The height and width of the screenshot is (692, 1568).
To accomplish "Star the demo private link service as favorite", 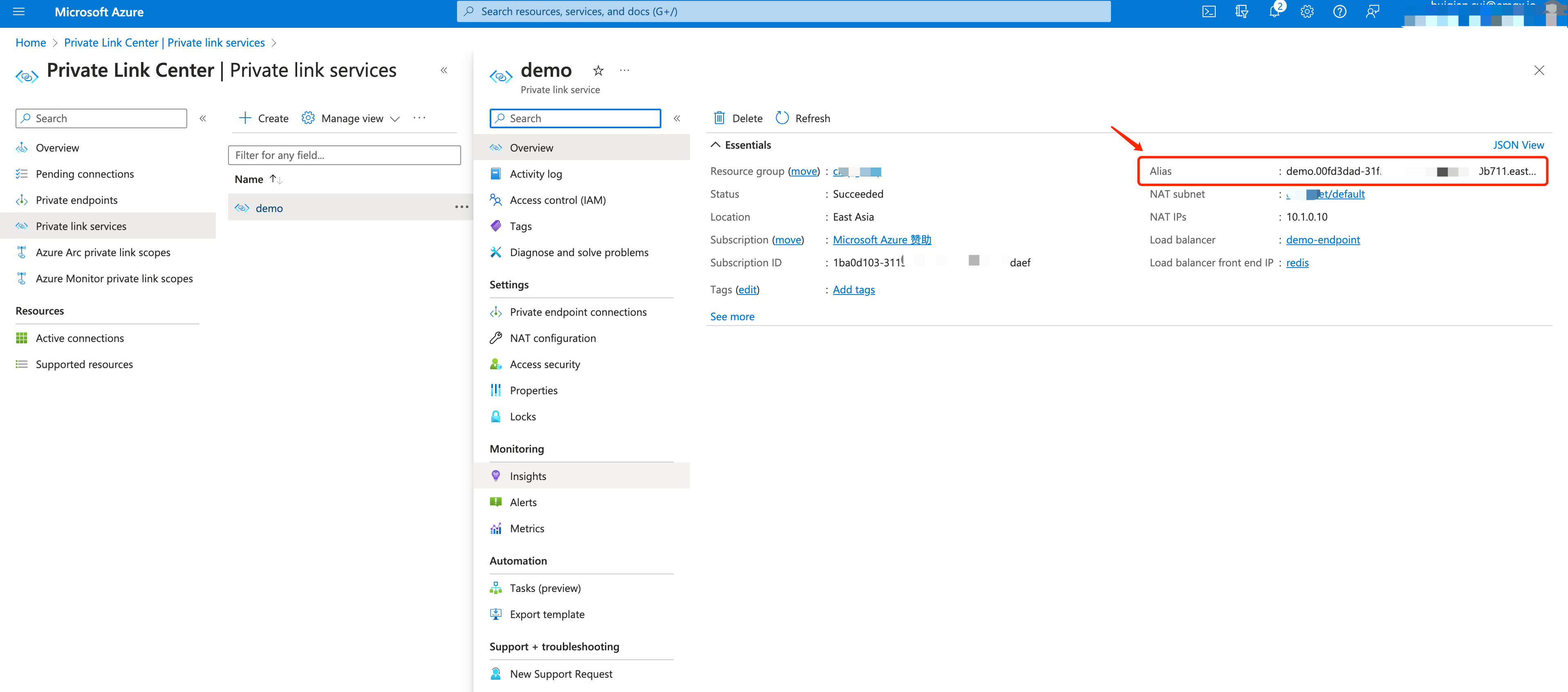I will pos(598,70).
